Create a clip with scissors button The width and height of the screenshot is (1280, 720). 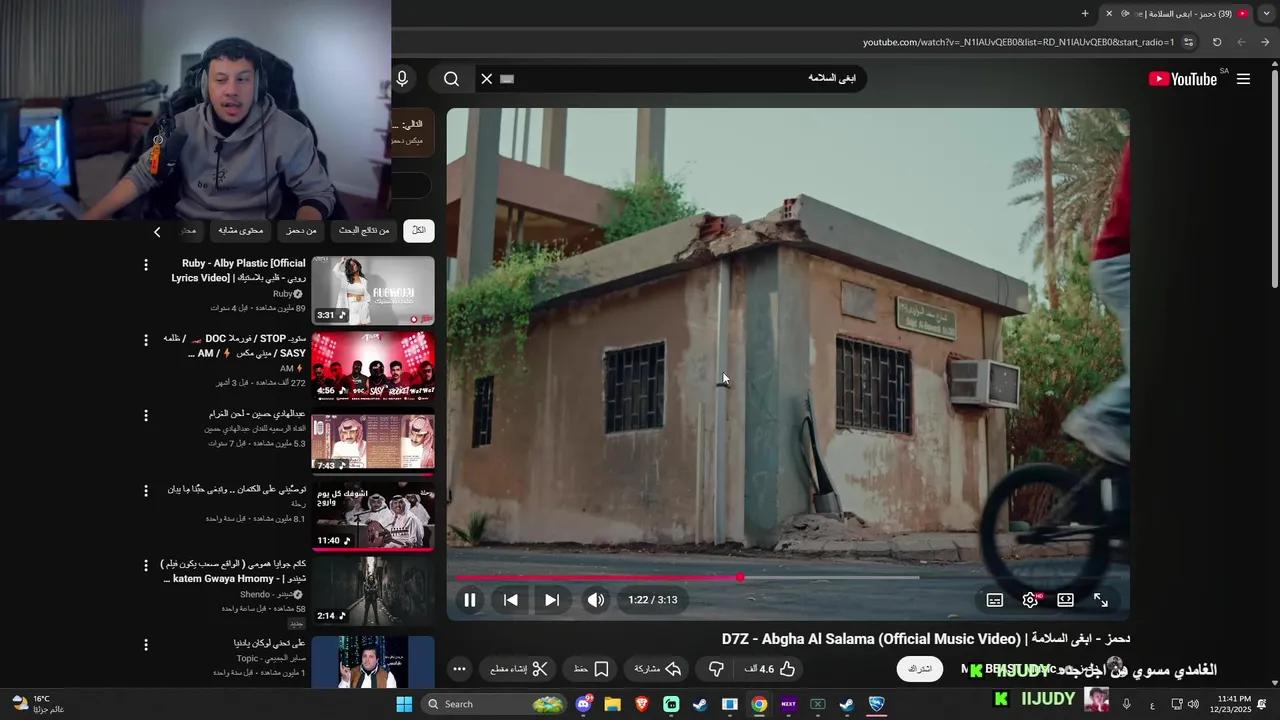pyautogui.click(x=520, y=669)
